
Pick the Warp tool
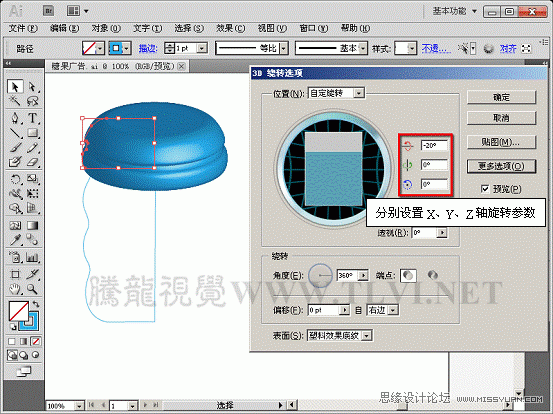(15, 194)
